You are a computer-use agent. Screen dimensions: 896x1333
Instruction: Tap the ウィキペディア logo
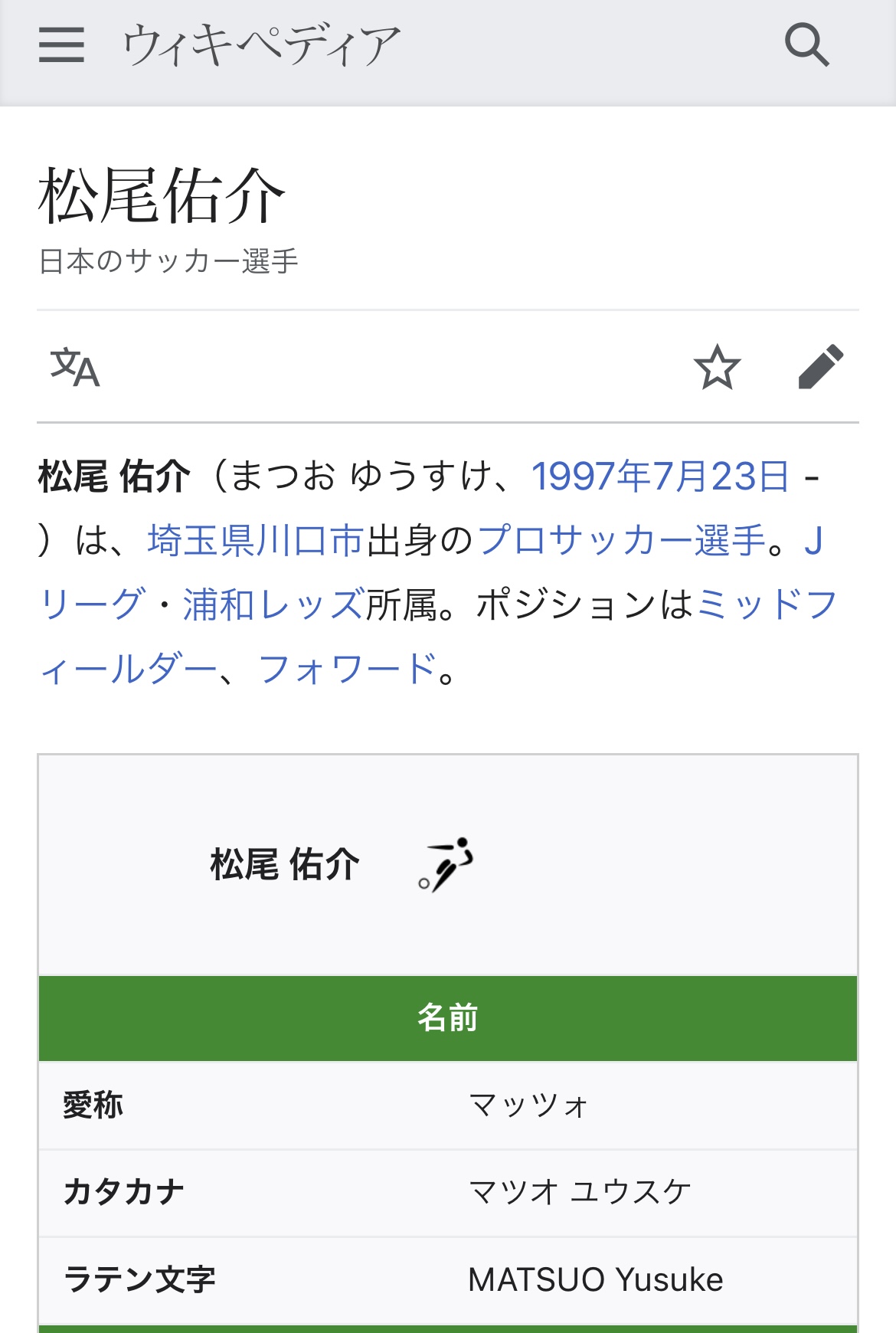pyautogui.click(x=262, y=44)
